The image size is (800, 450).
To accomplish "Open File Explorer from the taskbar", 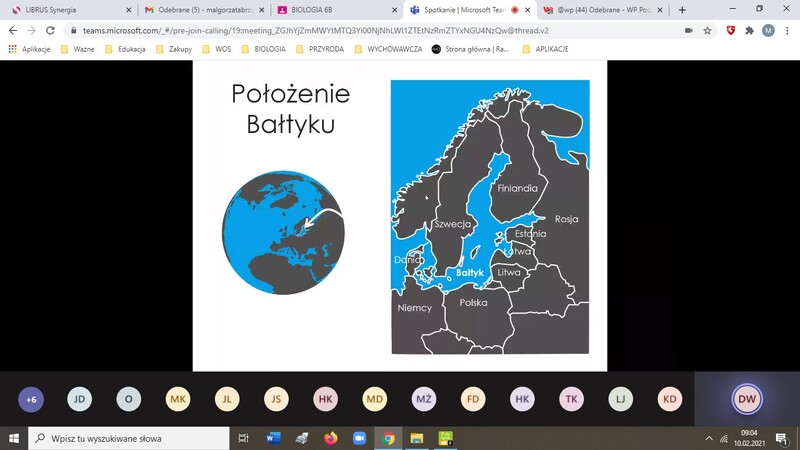I will coord(417,438).
